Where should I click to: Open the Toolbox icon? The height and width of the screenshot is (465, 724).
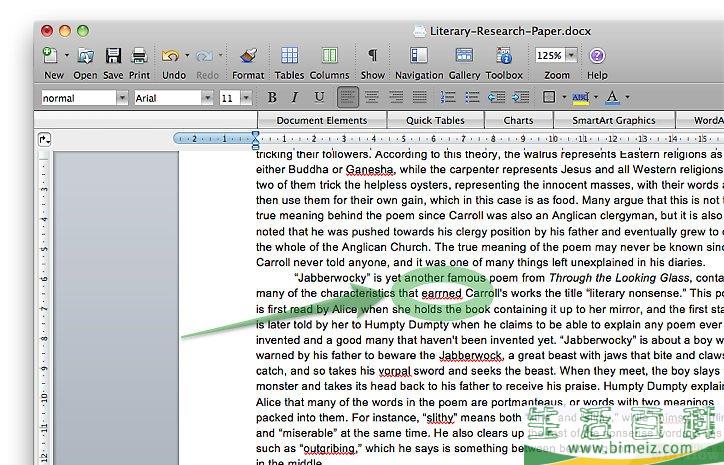click(x=504, y=55)
